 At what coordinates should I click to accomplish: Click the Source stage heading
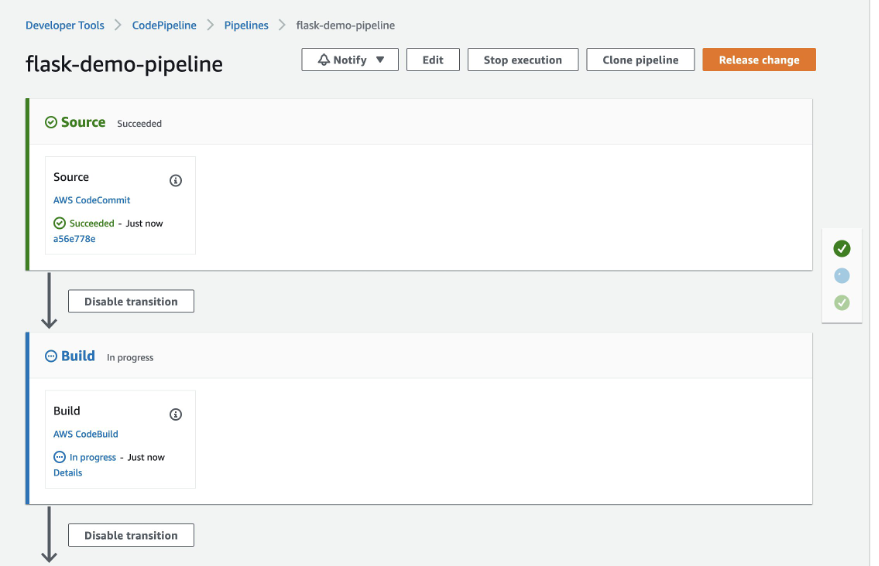(83, 122)
